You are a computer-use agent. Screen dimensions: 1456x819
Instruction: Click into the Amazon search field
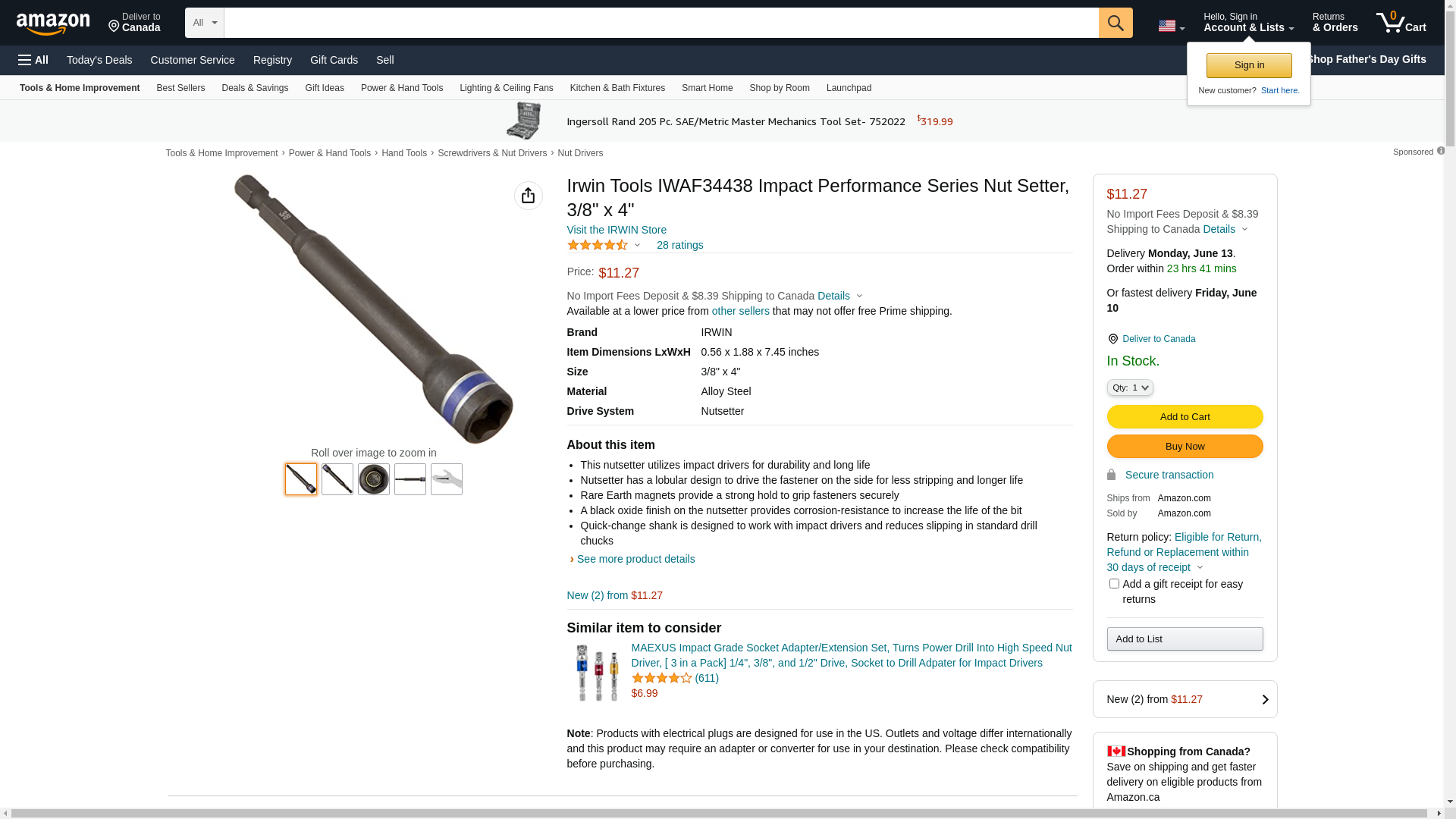661,23
